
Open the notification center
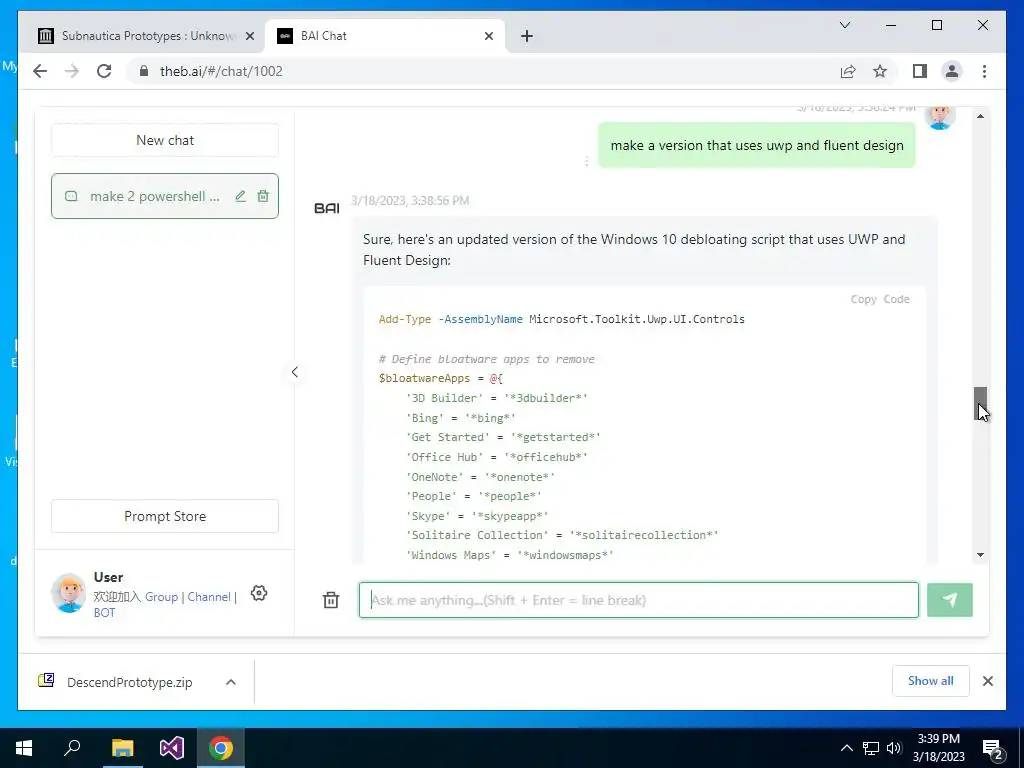point(992,749)
